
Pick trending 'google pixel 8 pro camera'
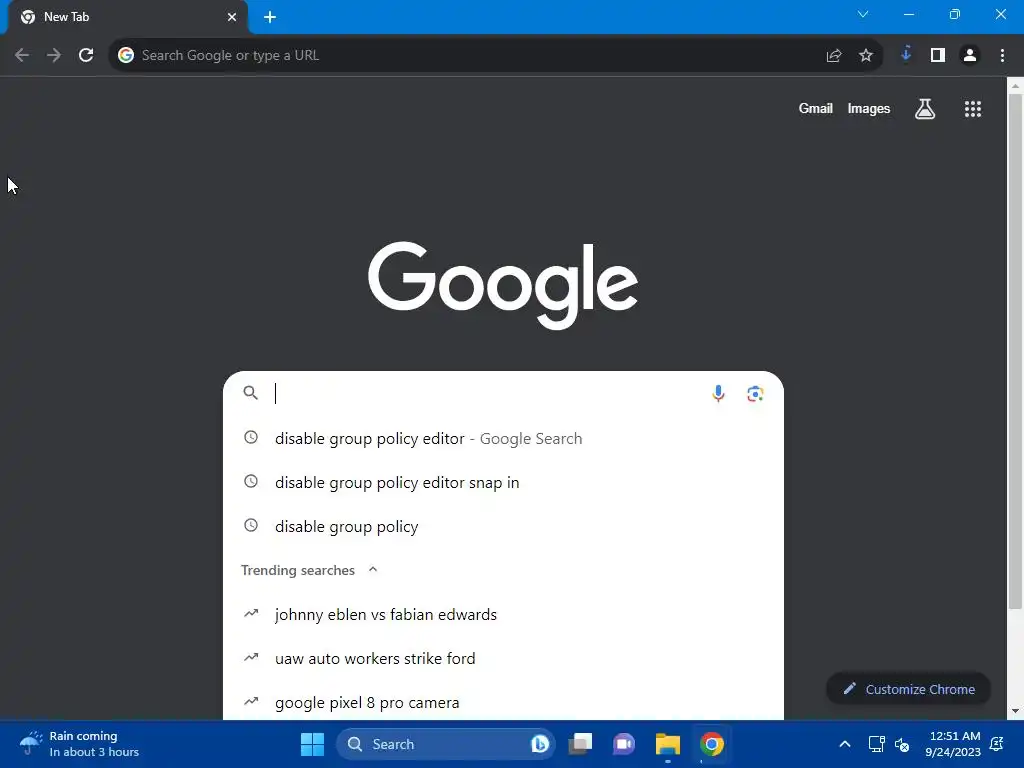[x=503, y=702]
